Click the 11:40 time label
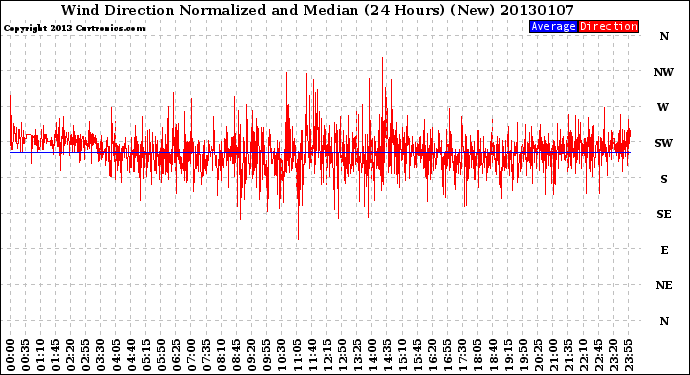This screenshot has height=375, width=690. [312, 355]
